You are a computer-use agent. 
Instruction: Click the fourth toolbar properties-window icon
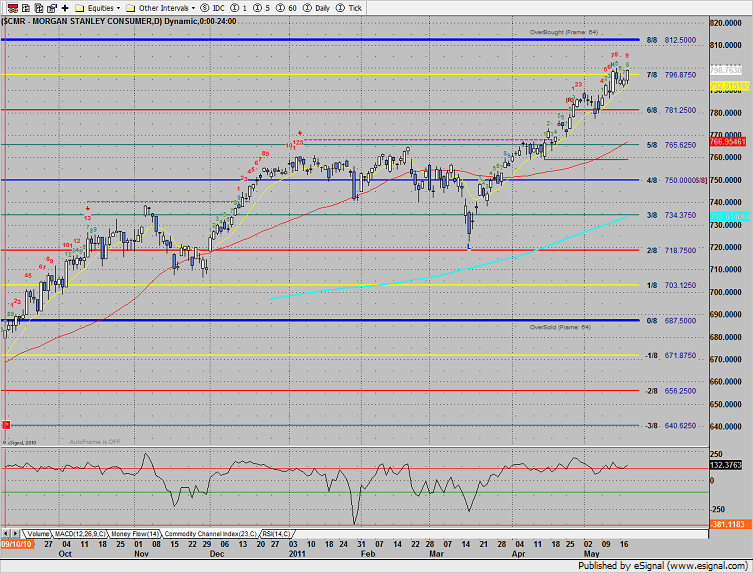point(52,8)
